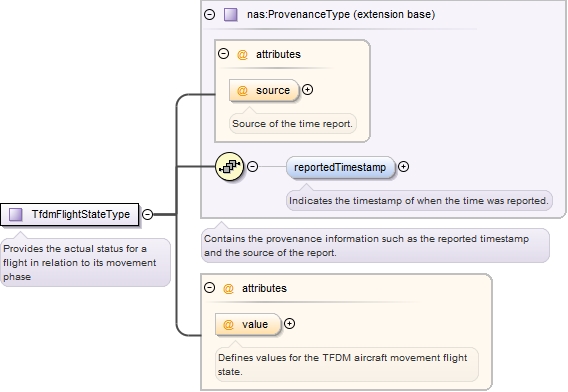Expand the source attribute details
This screenshot has height=392, width=568.
(x=308, y=89)
